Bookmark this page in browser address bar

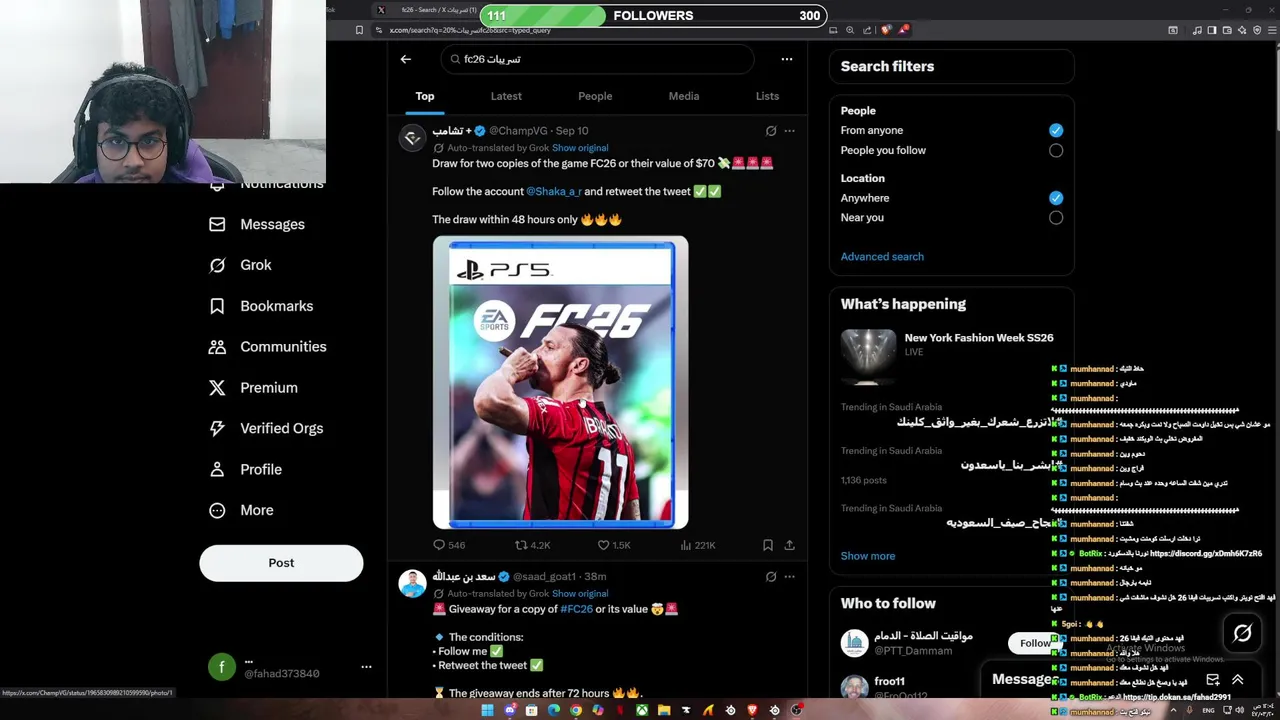click(359, 30)
